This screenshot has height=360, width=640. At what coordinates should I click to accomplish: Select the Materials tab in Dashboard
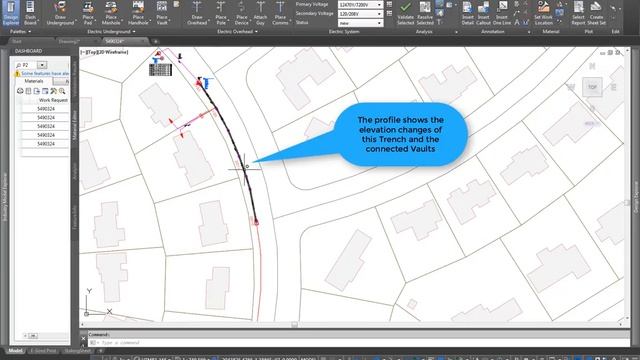click(34, 81)
